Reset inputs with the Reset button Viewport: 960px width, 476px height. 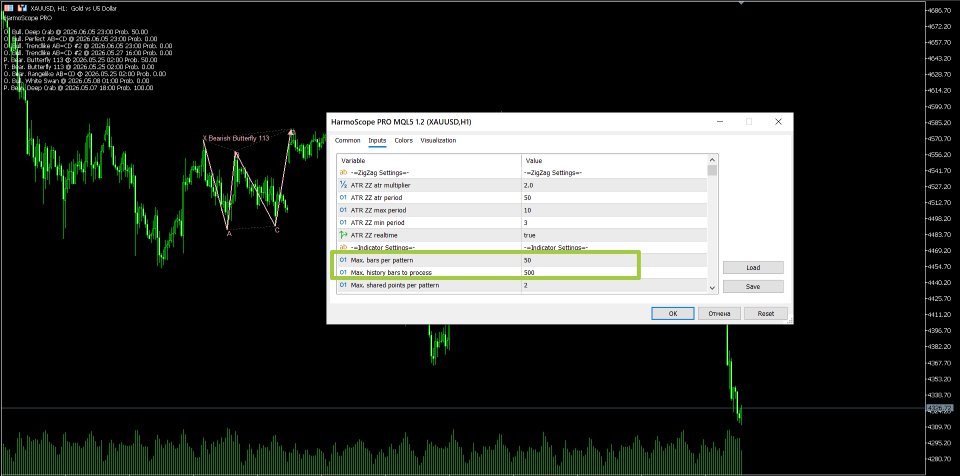(766, 313)
